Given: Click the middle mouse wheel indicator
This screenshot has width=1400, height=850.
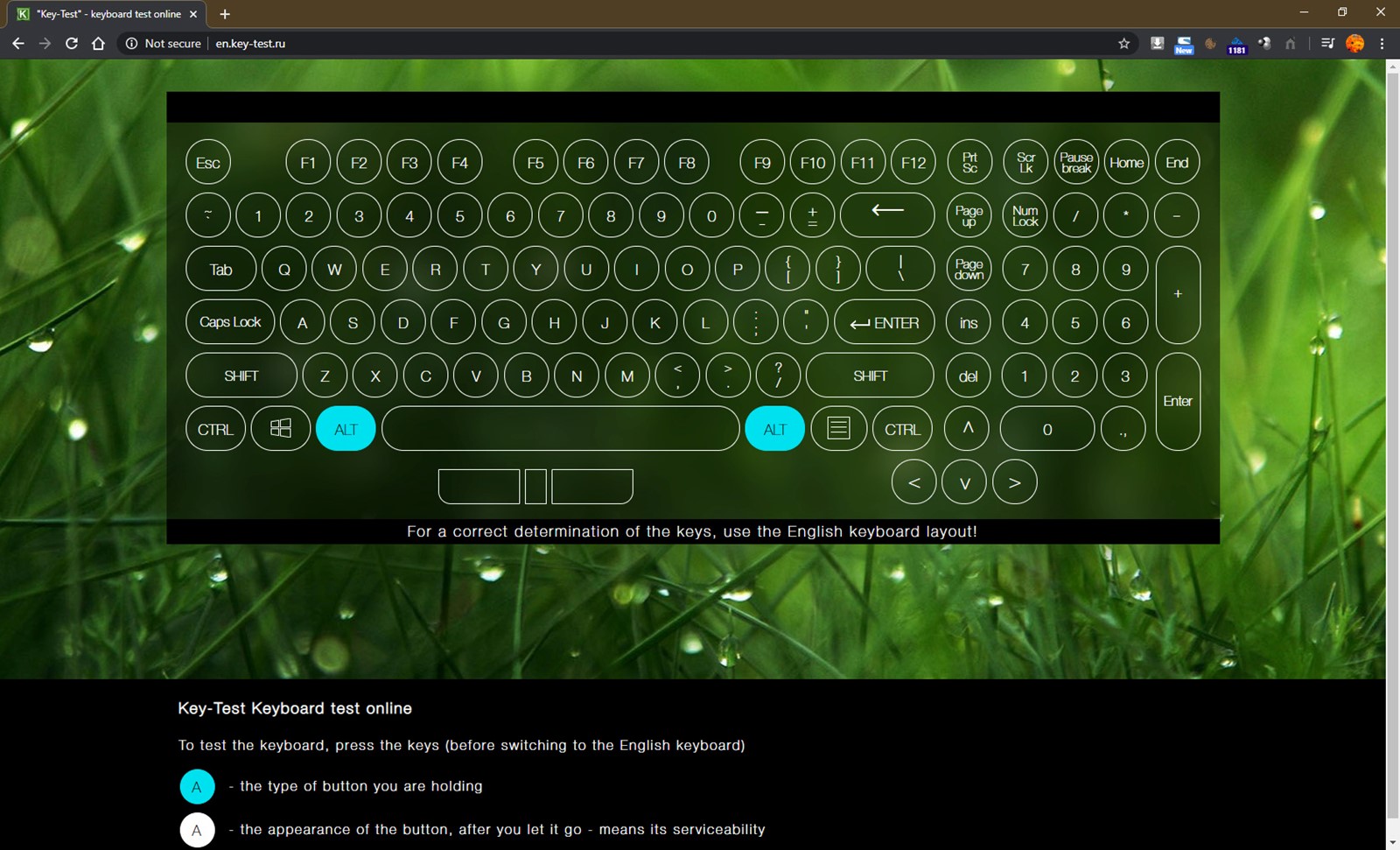Looking at the screenshot, I should tap(536, 486).
